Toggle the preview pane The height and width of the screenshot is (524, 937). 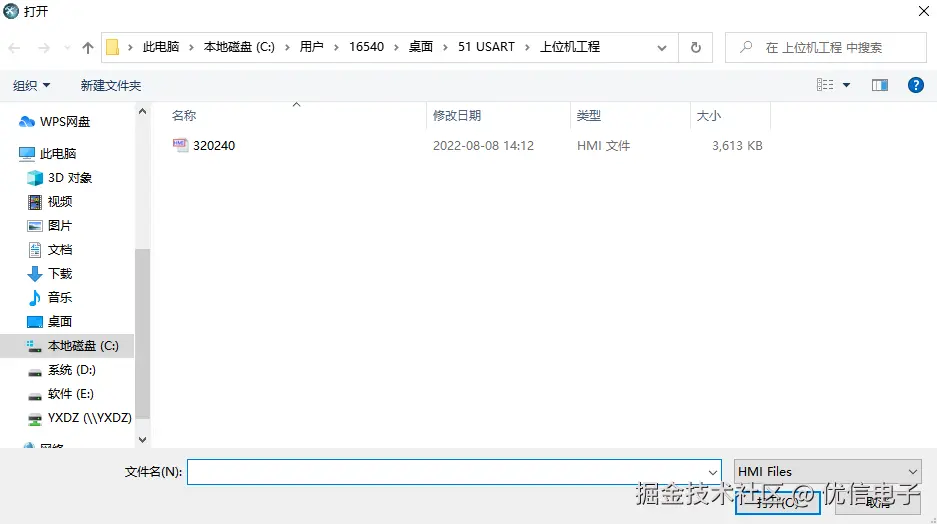[x=880, y=85]
